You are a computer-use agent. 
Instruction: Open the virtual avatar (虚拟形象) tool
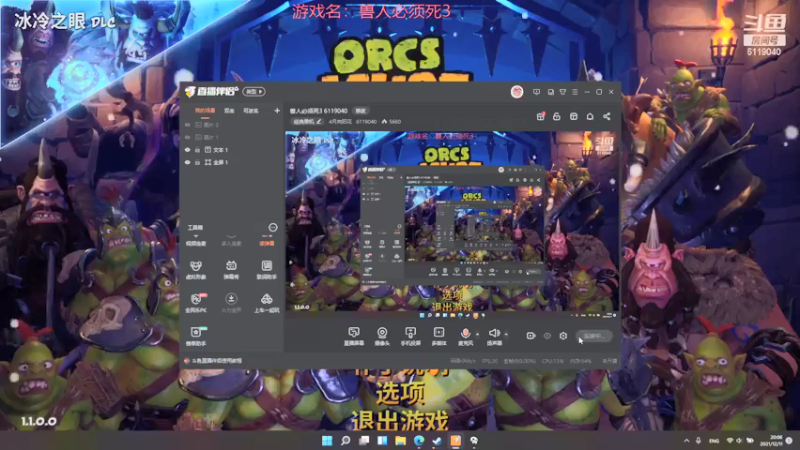pos(195,270)
